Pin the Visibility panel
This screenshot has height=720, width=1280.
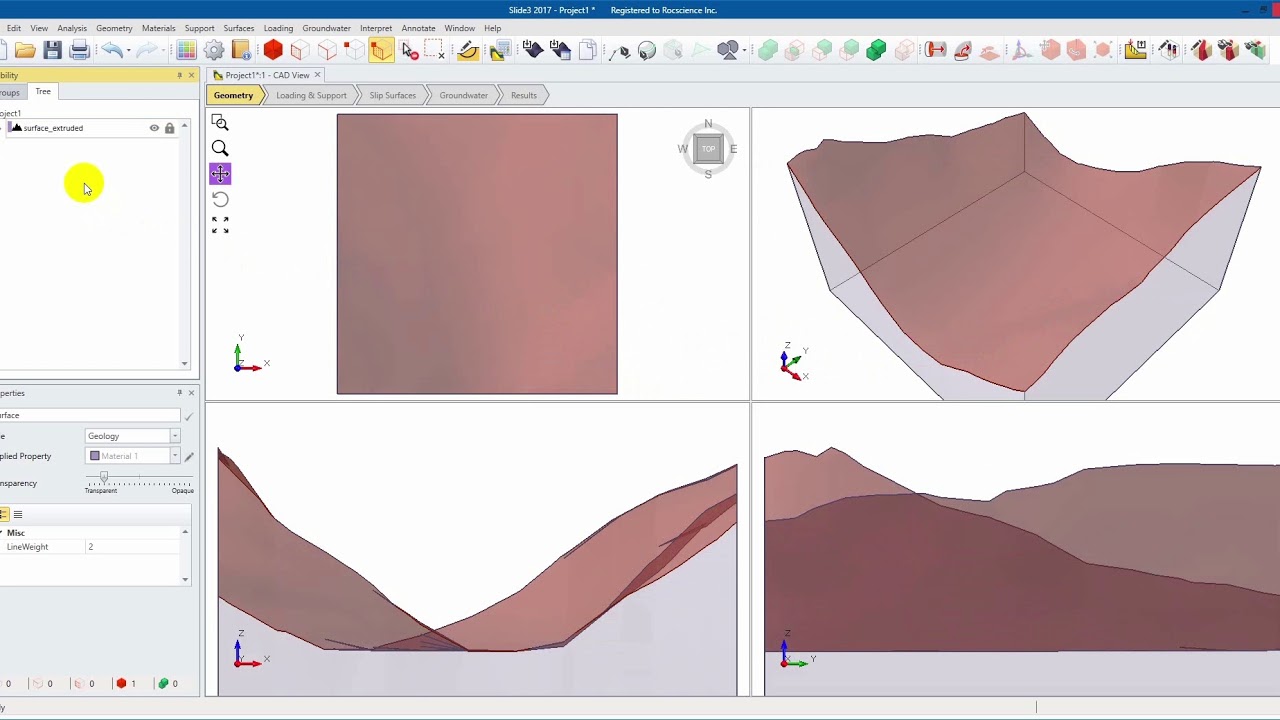click(180, 75)
